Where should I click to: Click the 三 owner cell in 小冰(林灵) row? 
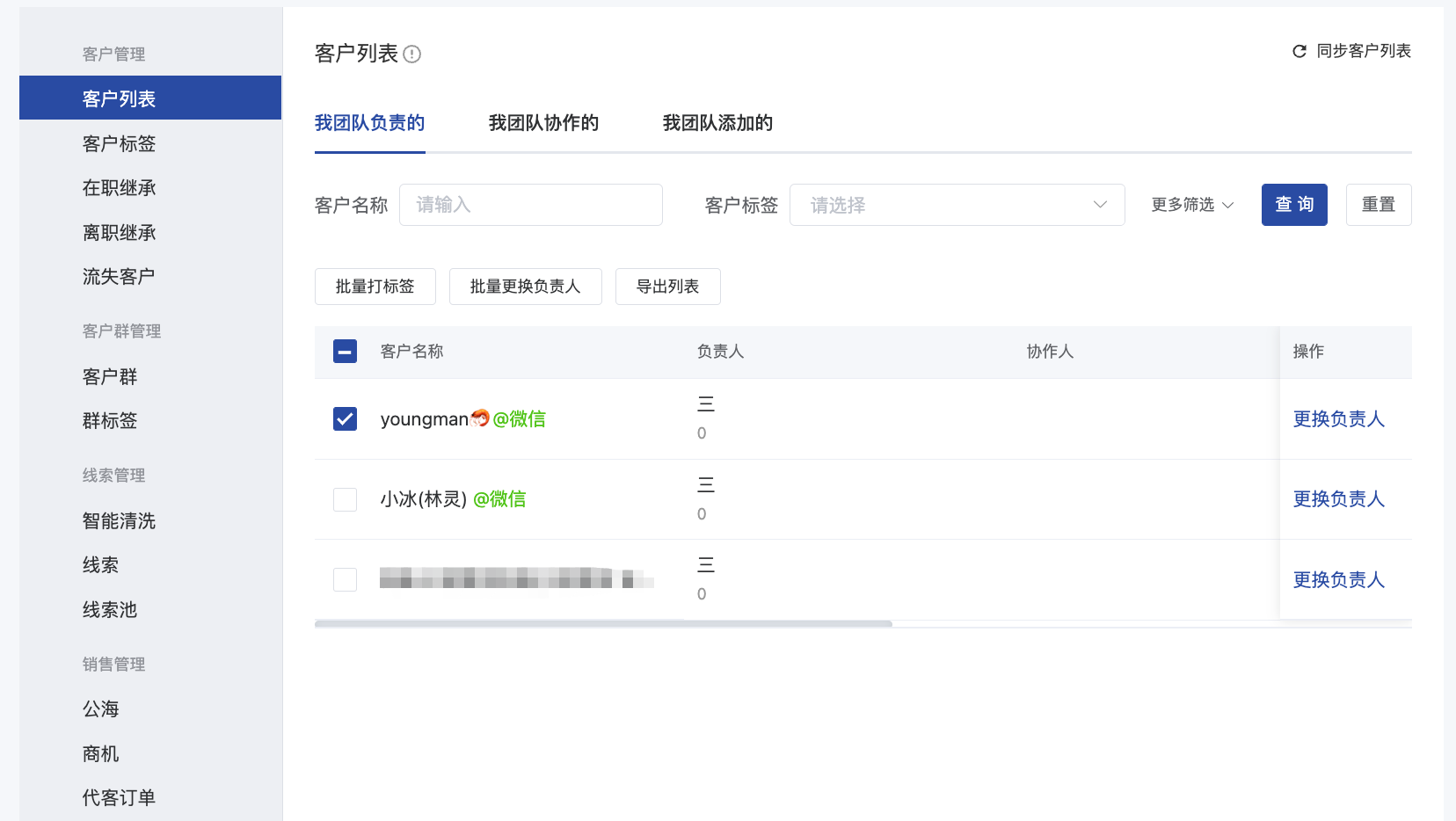[x=706, y=484]
